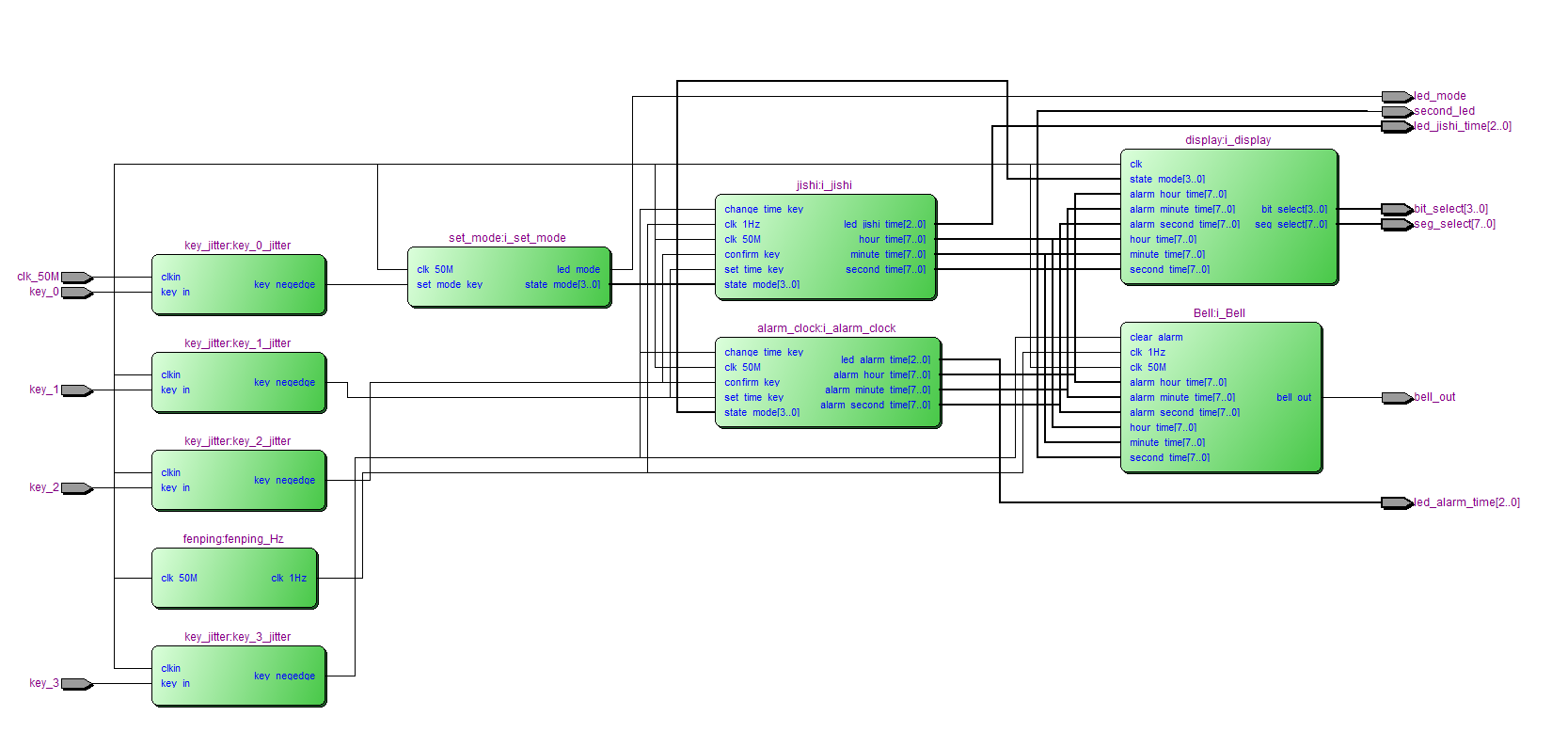Screen dimensions: 1568x732
Task: Select key_in port on key_0_jitter block
Action: click(176, 293)
